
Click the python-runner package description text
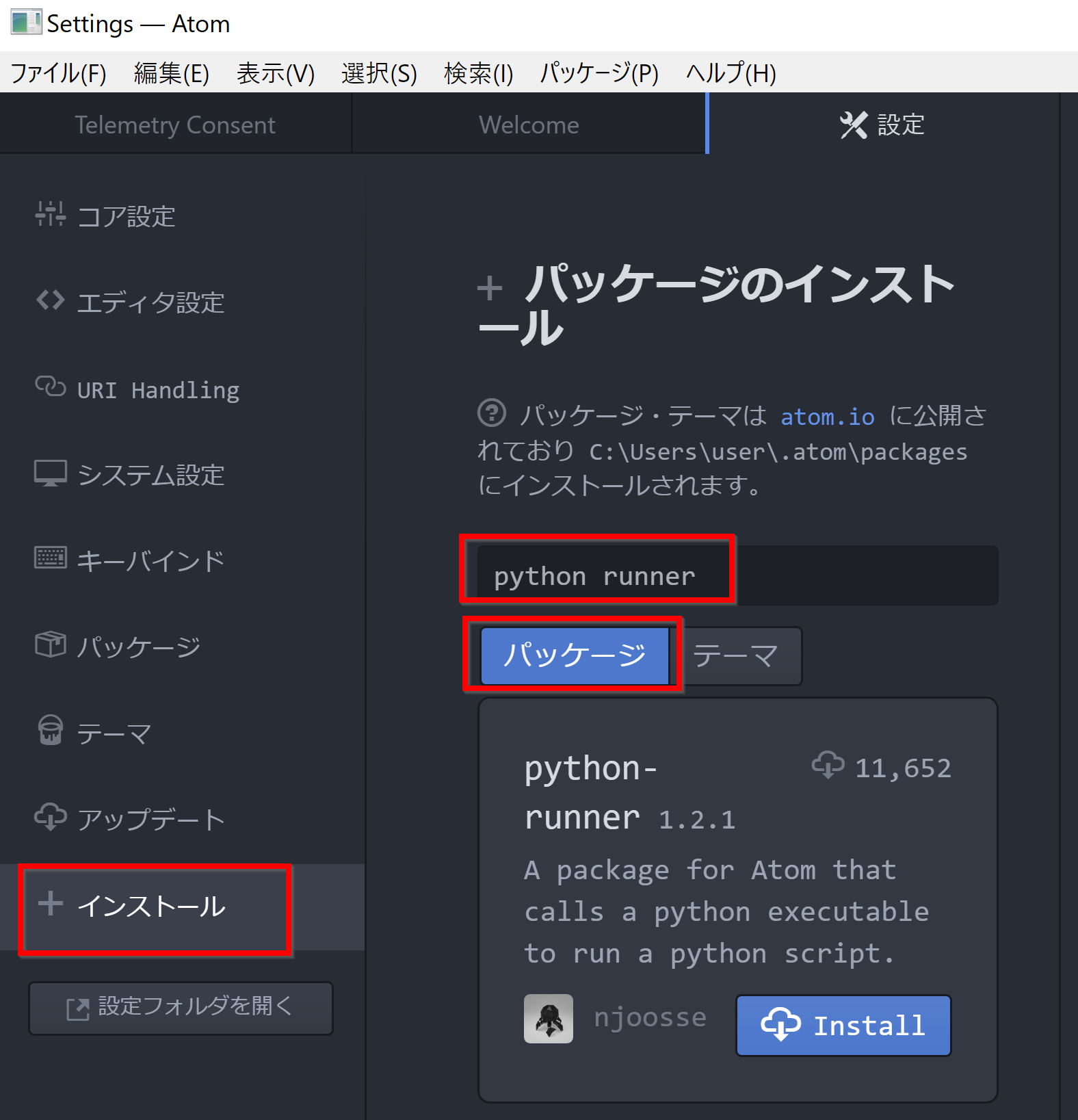726,912
